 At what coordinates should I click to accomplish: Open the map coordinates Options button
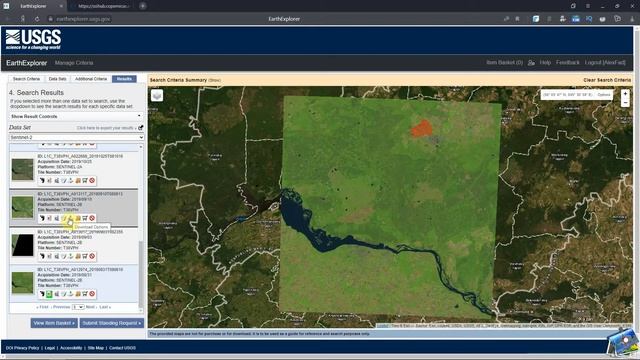tap(604, 95)
